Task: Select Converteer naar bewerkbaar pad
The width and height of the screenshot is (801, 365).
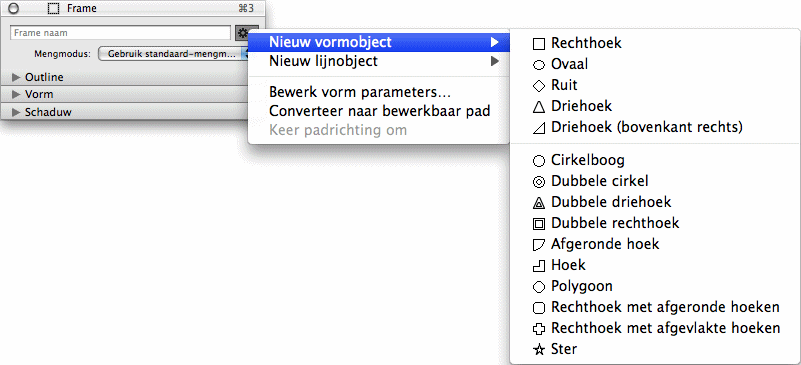Action: point(379,111)
